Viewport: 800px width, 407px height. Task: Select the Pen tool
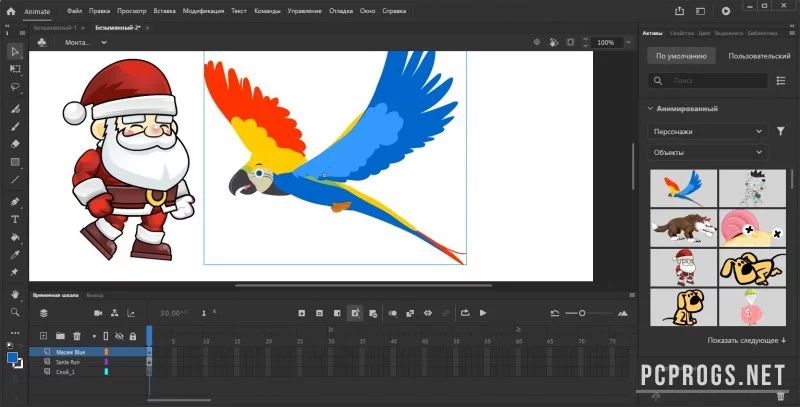coord(15,202)
